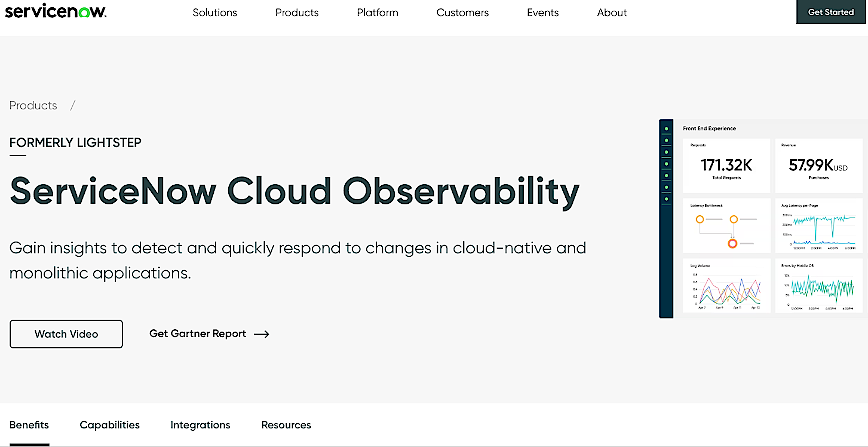Image resolution: width=868 pixels, height=447 pixels.
Task: Click the ServiceNow logo
Action: [55, 11]
